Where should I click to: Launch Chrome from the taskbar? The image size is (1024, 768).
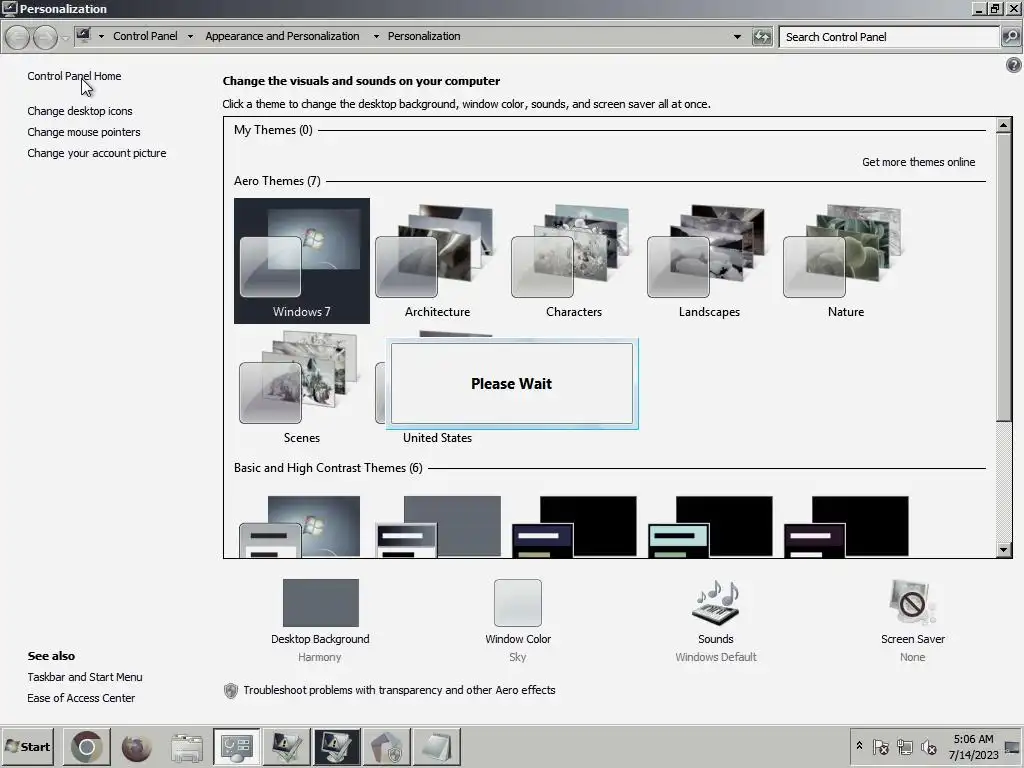pos(87,747)
